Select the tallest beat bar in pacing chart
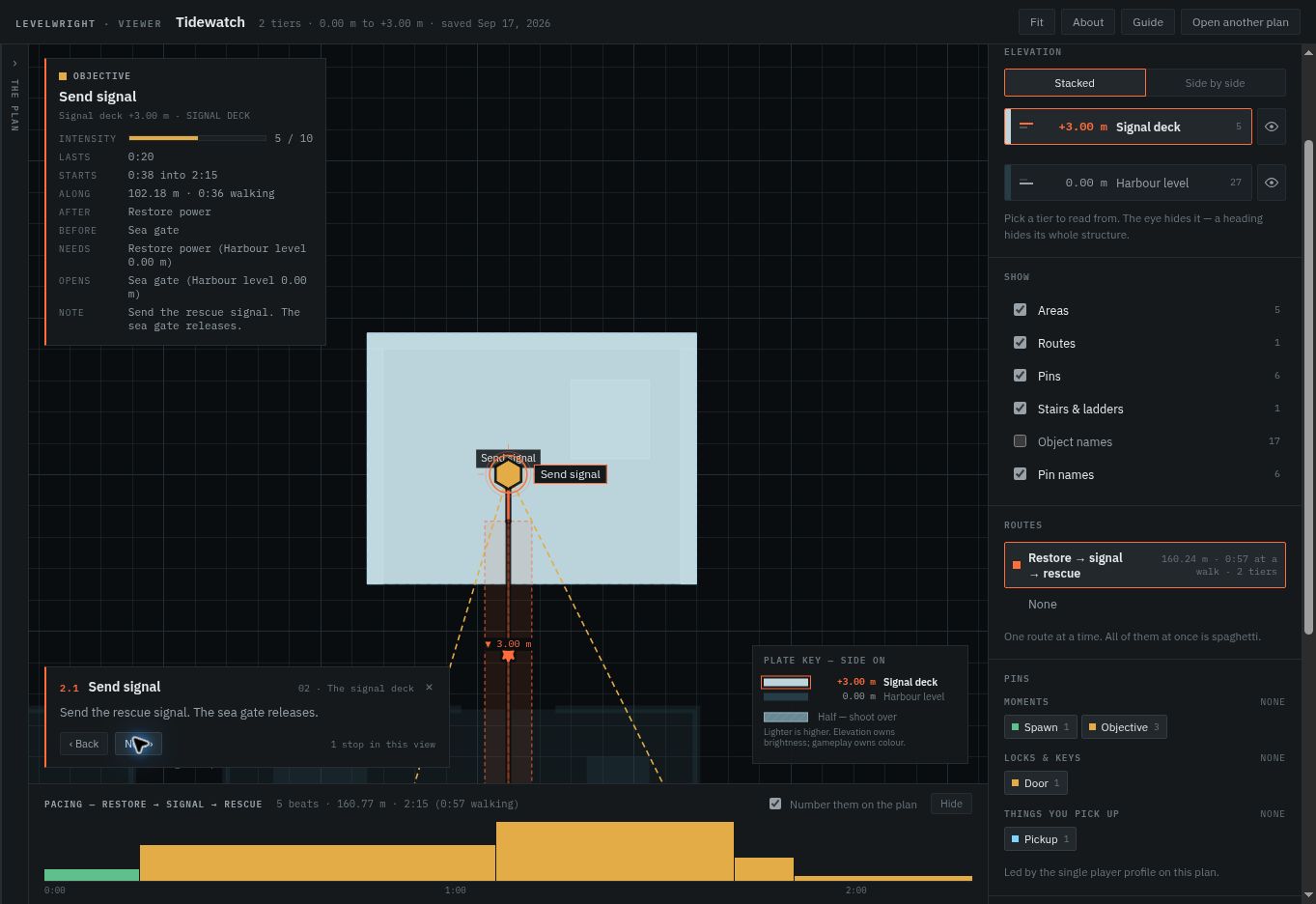1316x904 pixels. click(615, 852)
